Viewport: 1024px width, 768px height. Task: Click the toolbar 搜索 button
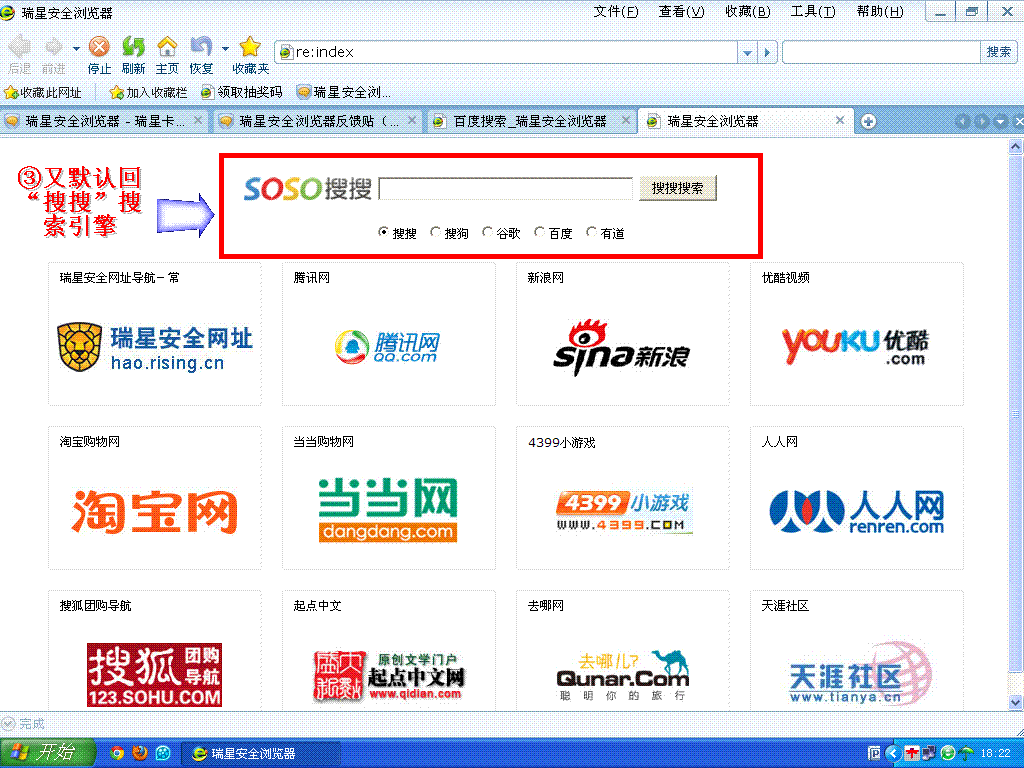999,52
